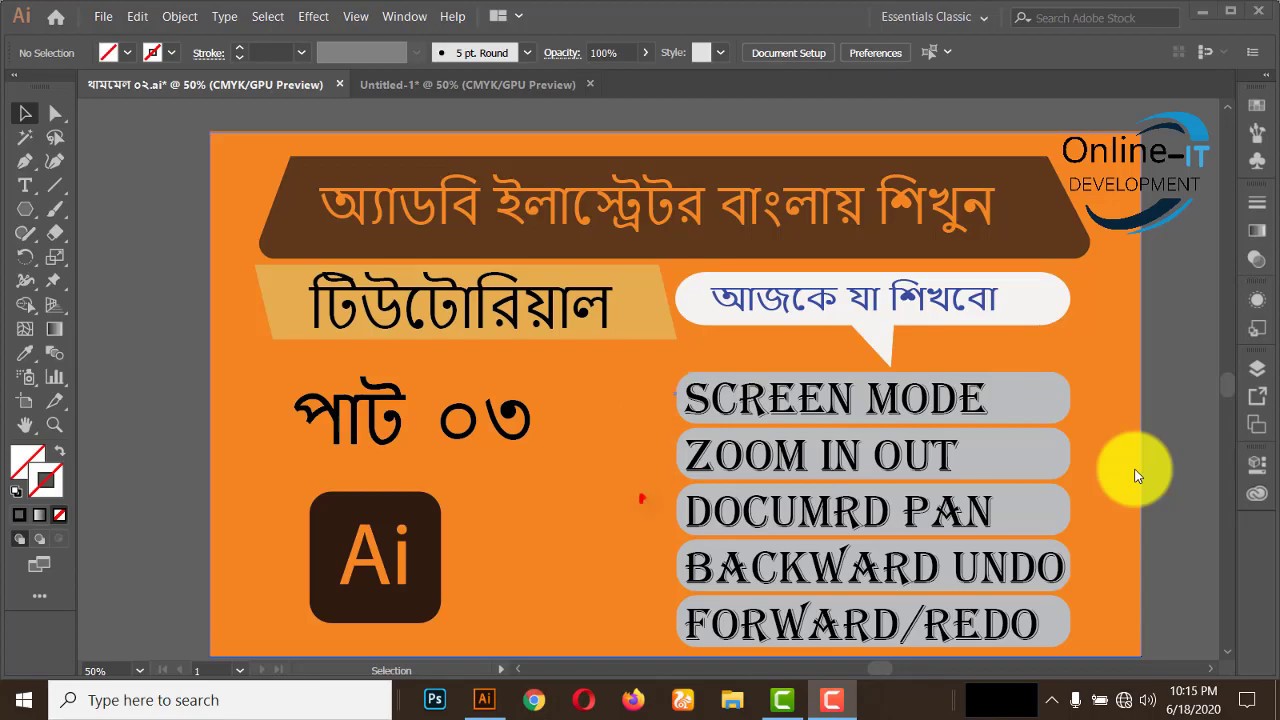Open the Brushes panel icon
The height and width of the screenshot is (720, 1280).
(x=1257, y=132)
